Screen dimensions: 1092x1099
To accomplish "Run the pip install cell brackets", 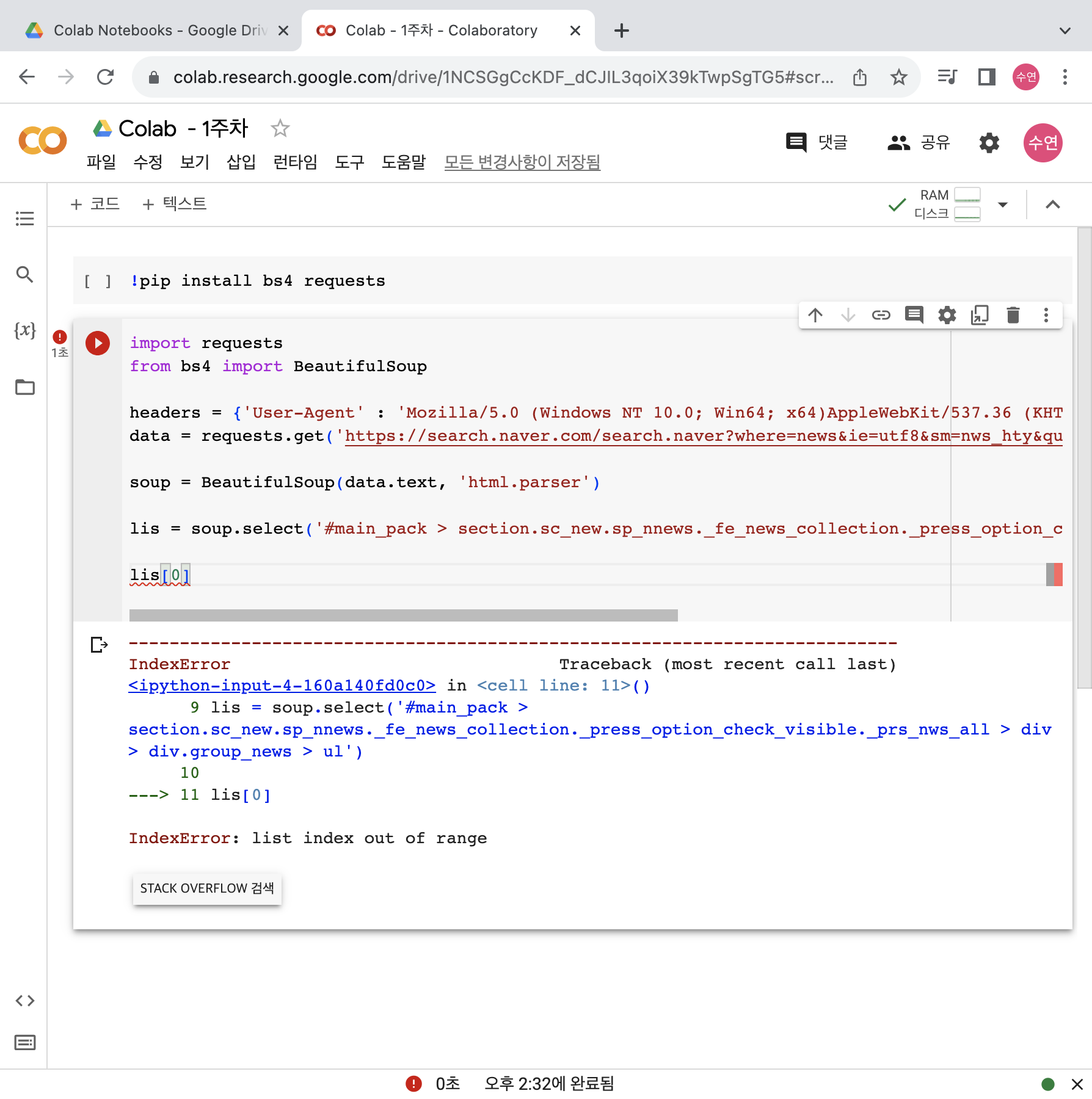I will click(98, 281).
